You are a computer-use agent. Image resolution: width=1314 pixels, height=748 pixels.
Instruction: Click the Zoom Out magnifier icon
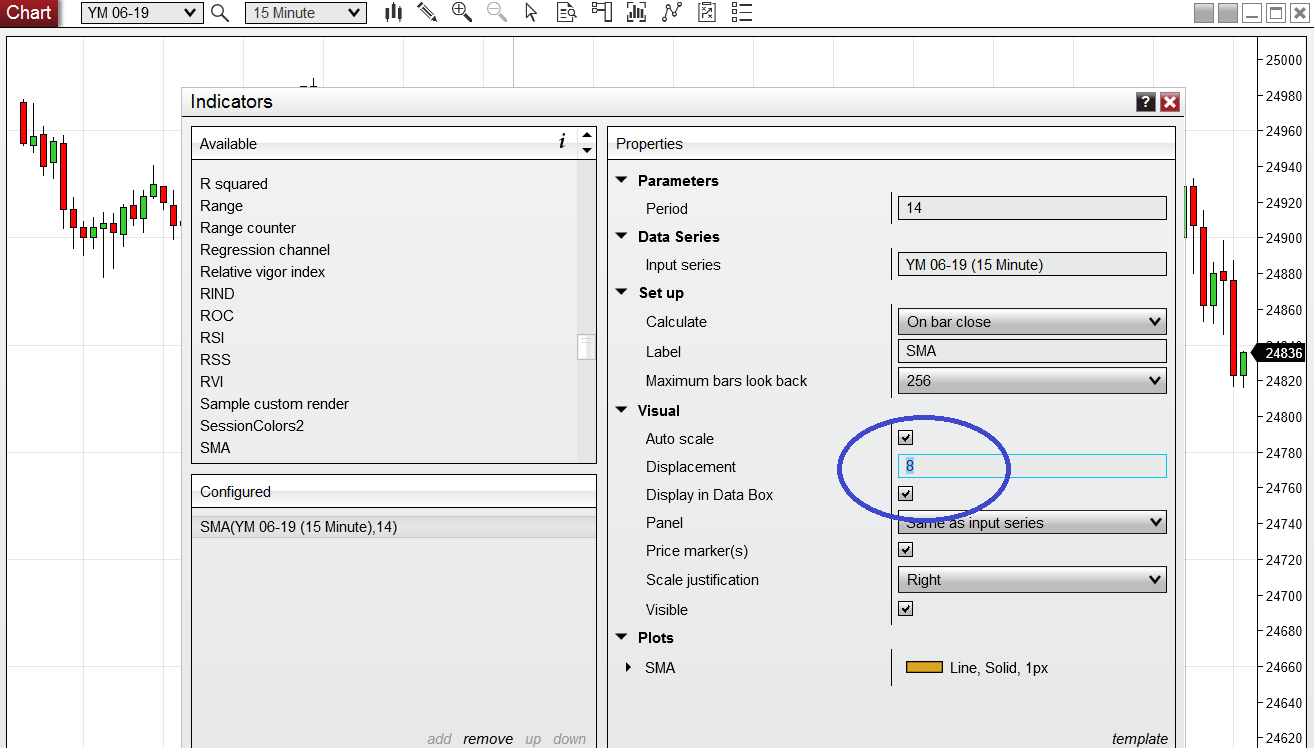pyautogui.click(x=496, y=13)
